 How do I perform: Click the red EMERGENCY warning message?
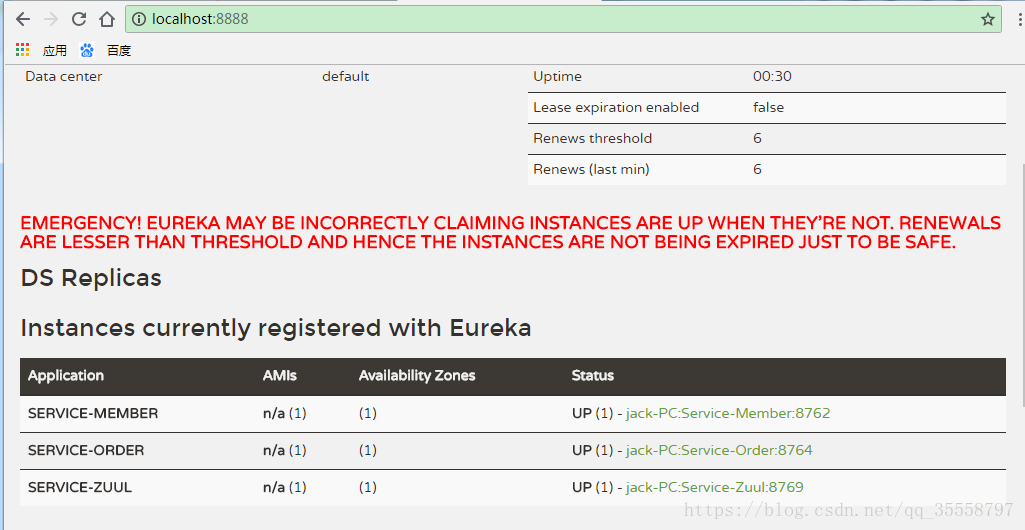510,233
